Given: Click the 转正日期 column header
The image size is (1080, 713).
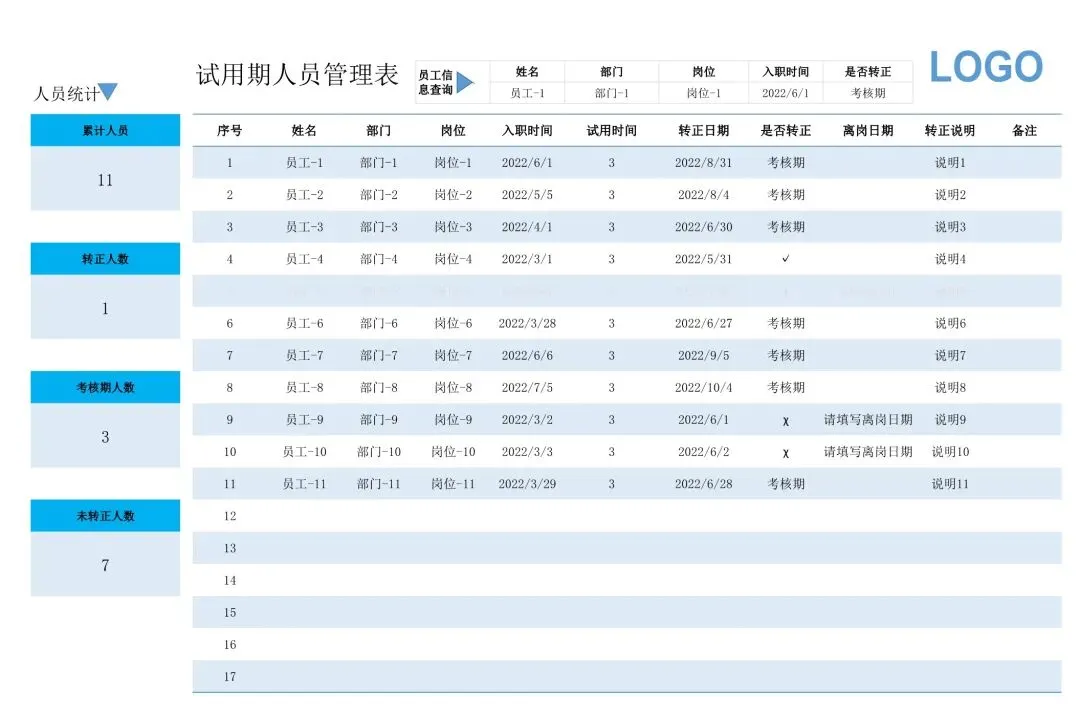Looking at the screenshot, I should click(x=703, y=130).
